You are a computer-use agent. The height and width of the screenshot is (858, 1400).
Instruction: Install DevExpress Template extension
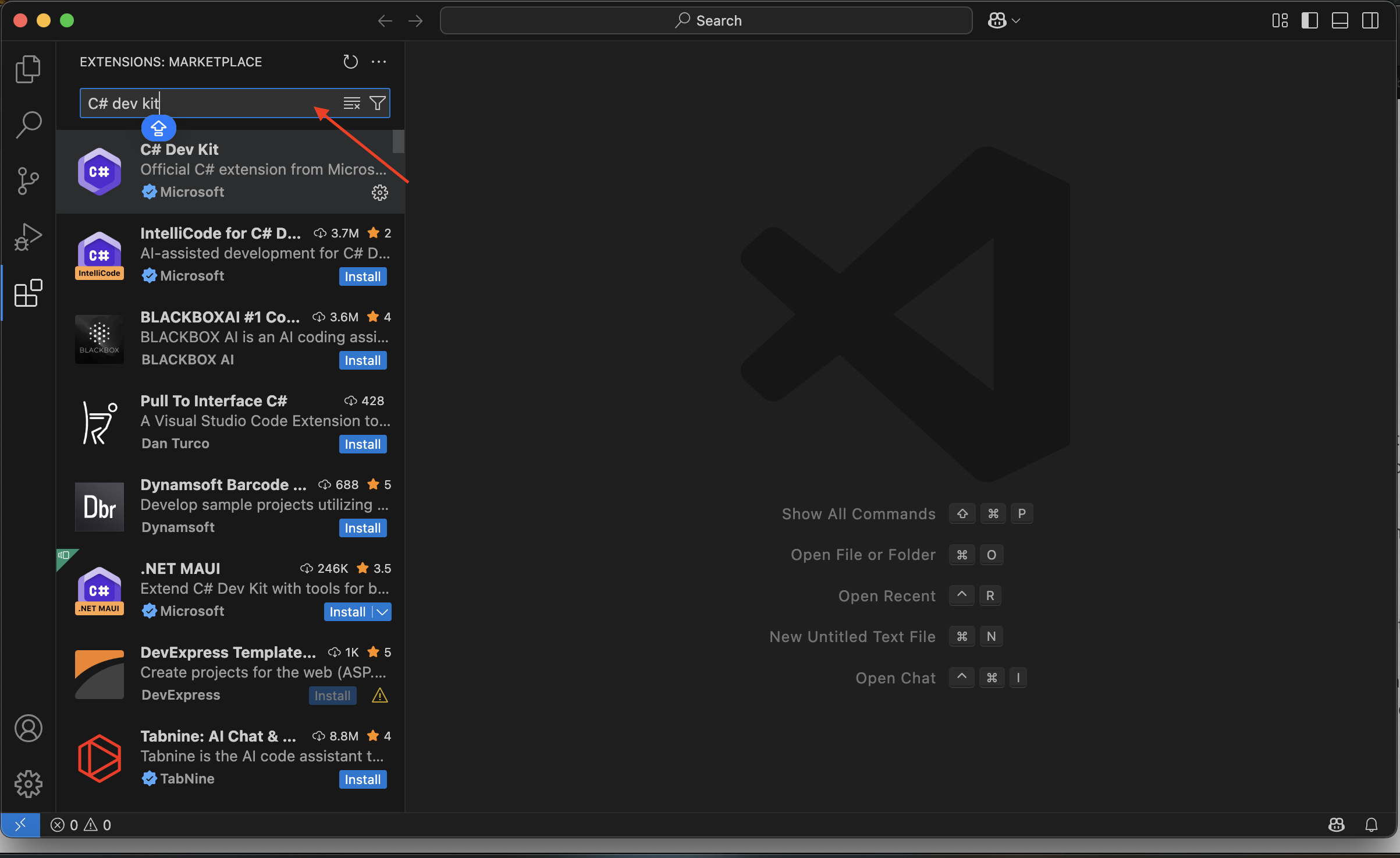click(x=332, y=696)
